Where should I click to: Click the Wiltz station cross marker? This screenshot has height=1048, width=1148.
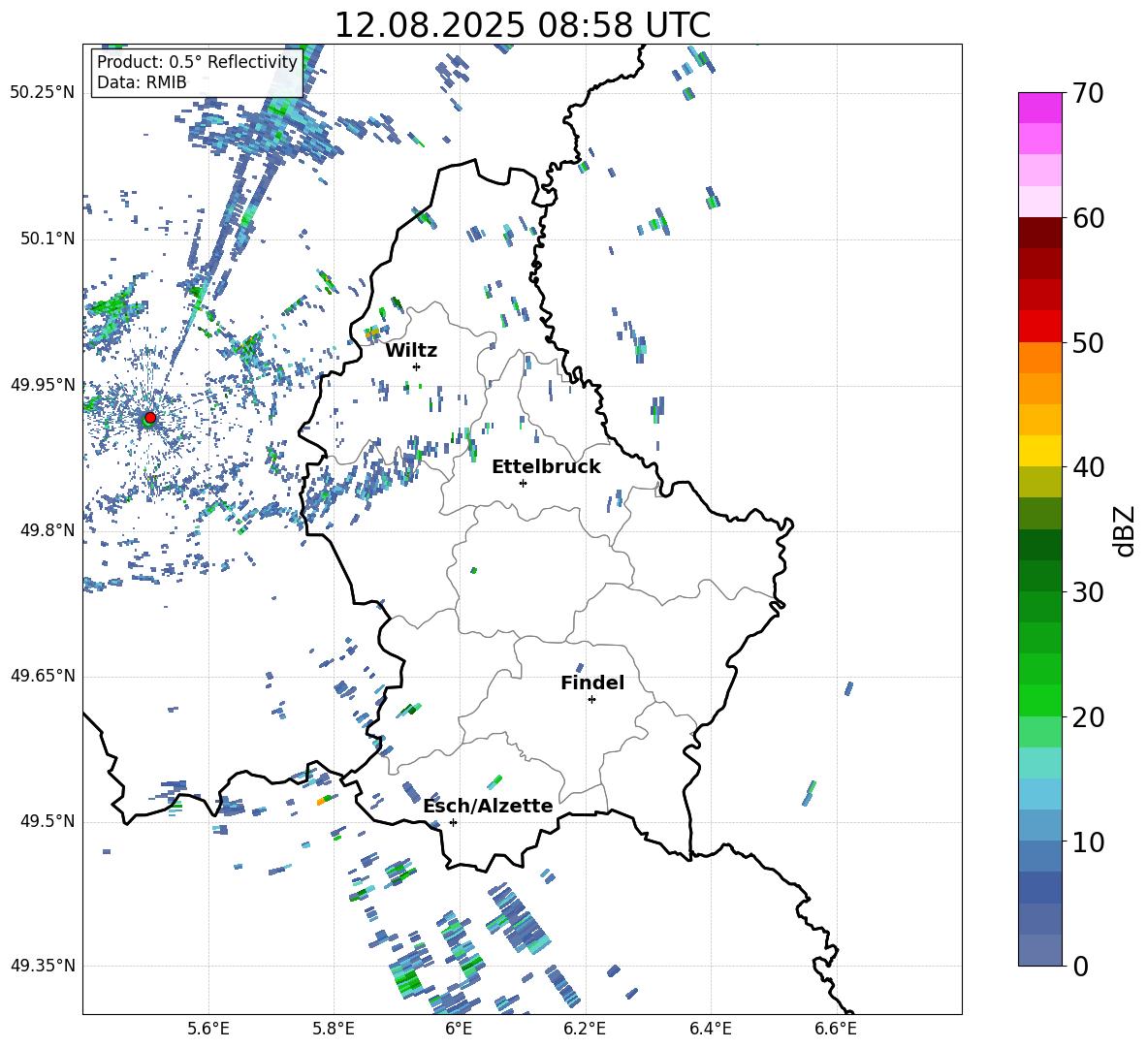click(417, 366)
